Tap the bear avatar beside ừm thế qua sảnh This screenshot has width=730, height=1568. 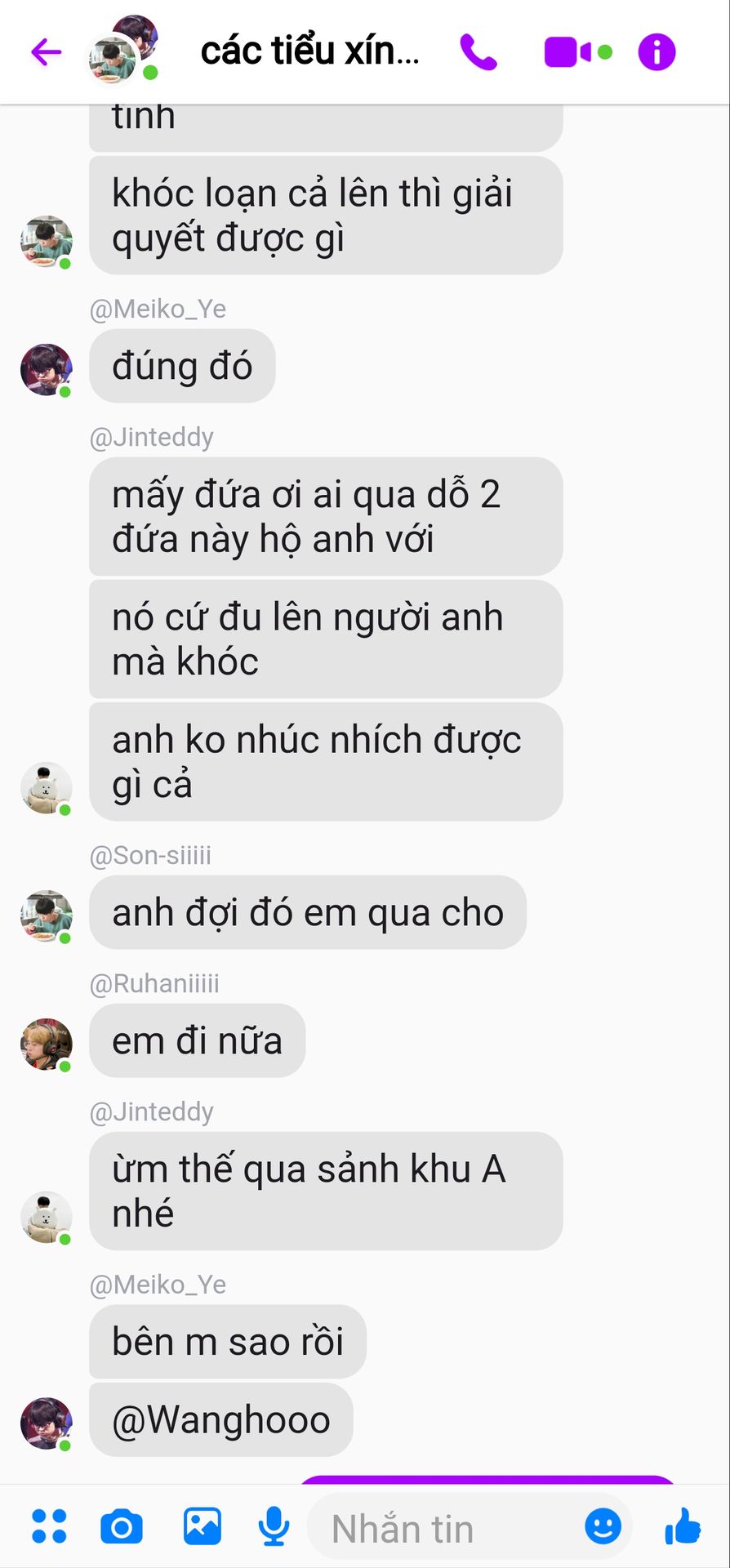click(x=47, y=1217)
